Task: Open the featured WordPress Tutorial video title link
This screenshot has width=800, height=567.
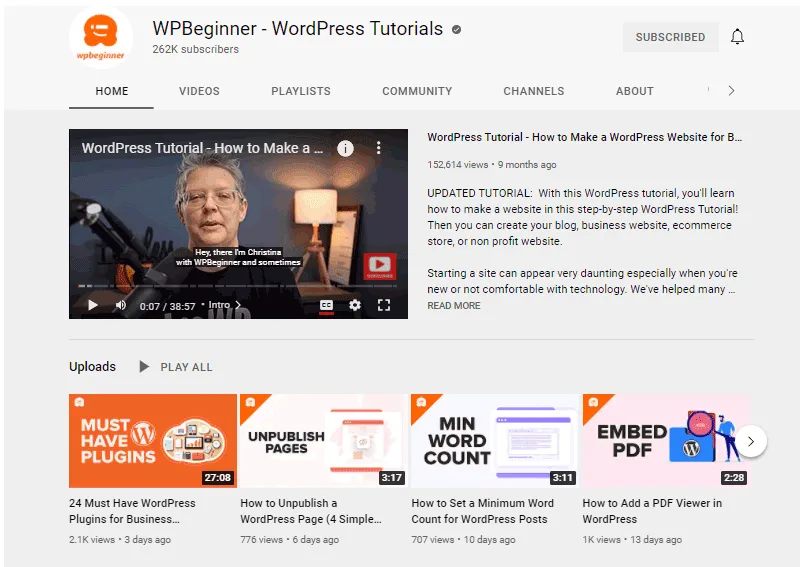Action: (585, 137)
